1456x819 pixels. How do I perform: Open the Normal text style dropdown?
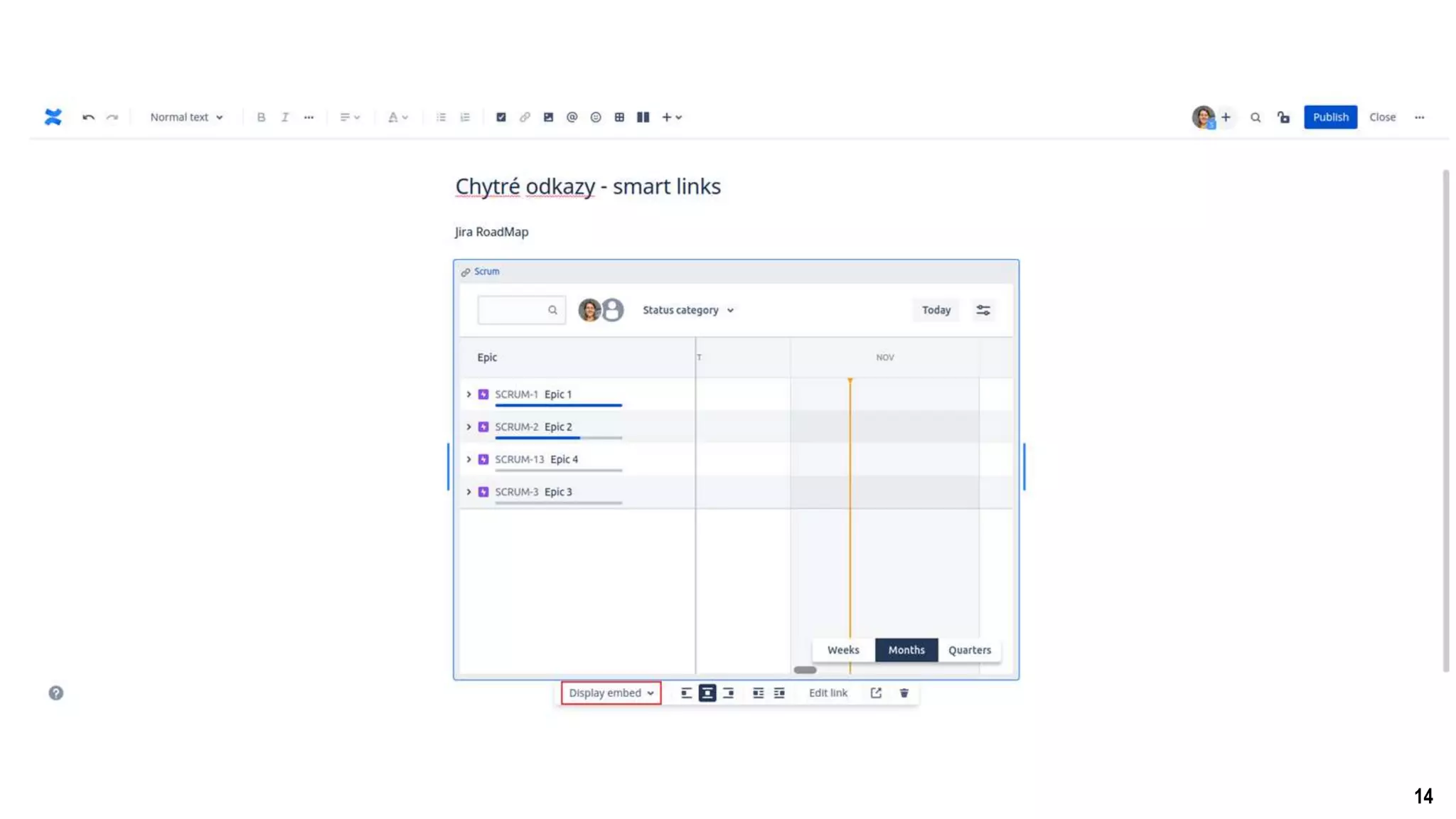[186, 117]
